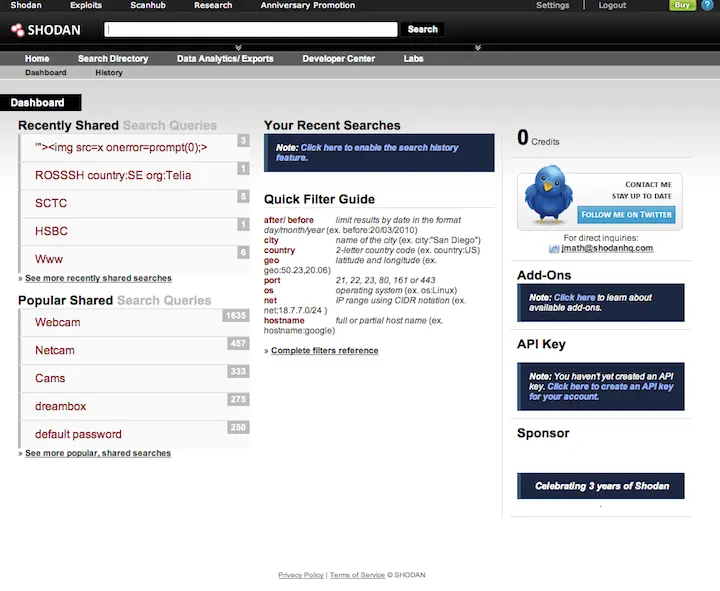Open the default password popular query
720x591 pixels.
[78, 434]
